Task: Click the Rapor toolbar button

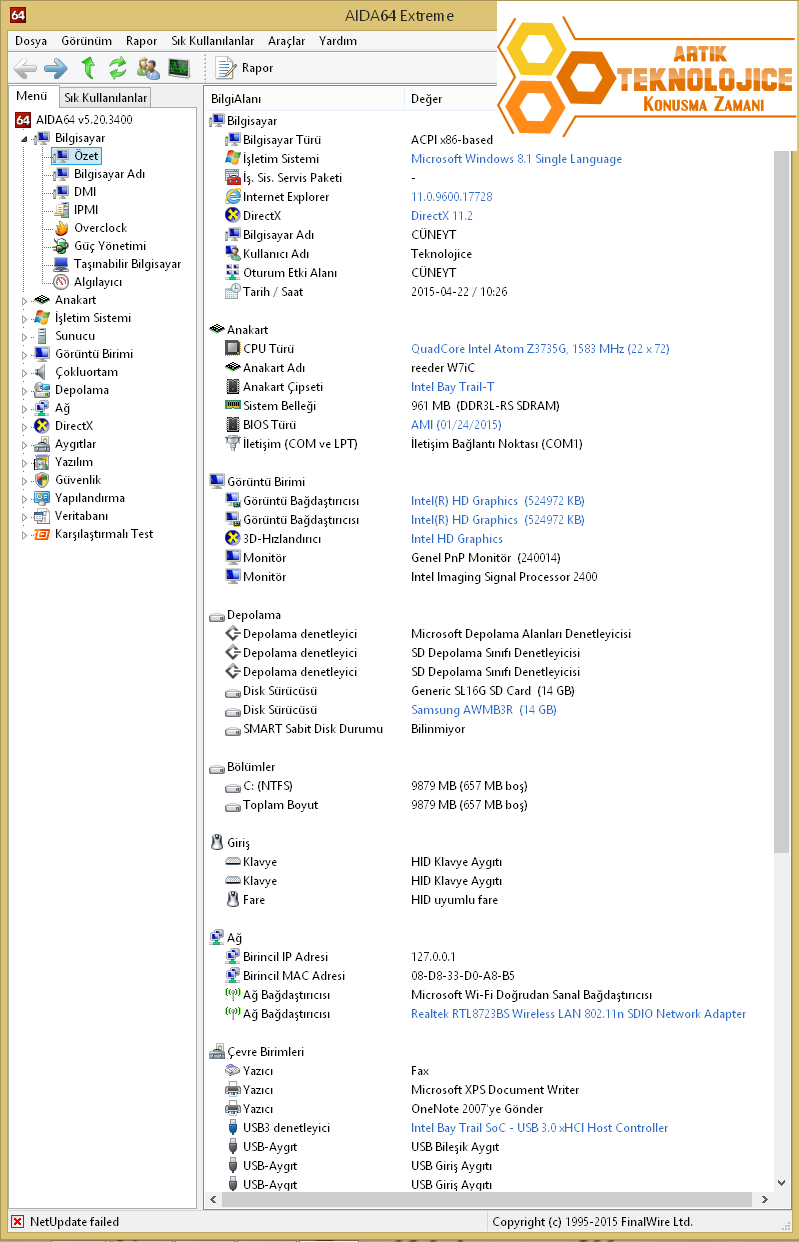Action: 245,68
